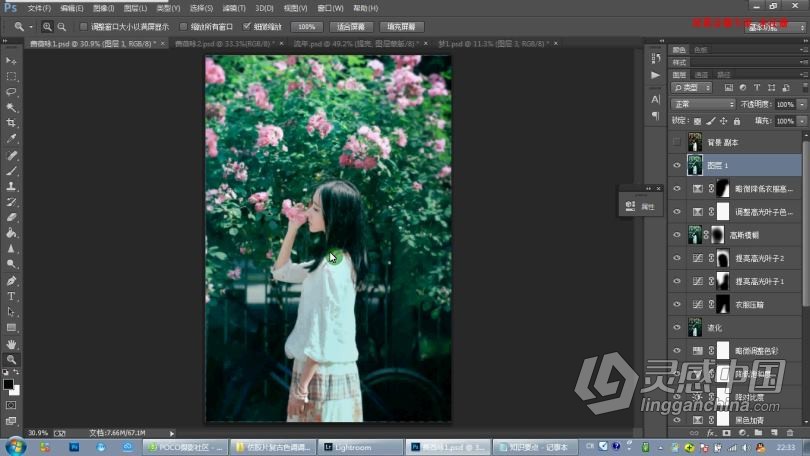Select the Brush tool
Image resolution: width=810 pixels, height=456 pixels.
11,170
